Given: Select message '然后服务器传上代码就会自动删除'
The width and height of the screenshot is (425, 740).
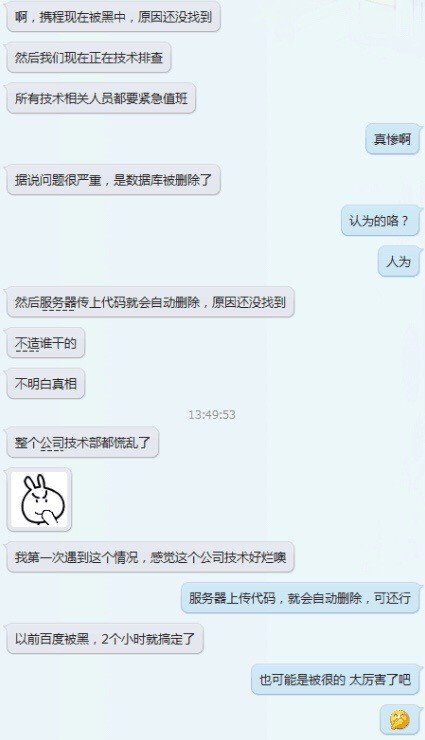Looking at the screenshot, I should tap(150, 302).
